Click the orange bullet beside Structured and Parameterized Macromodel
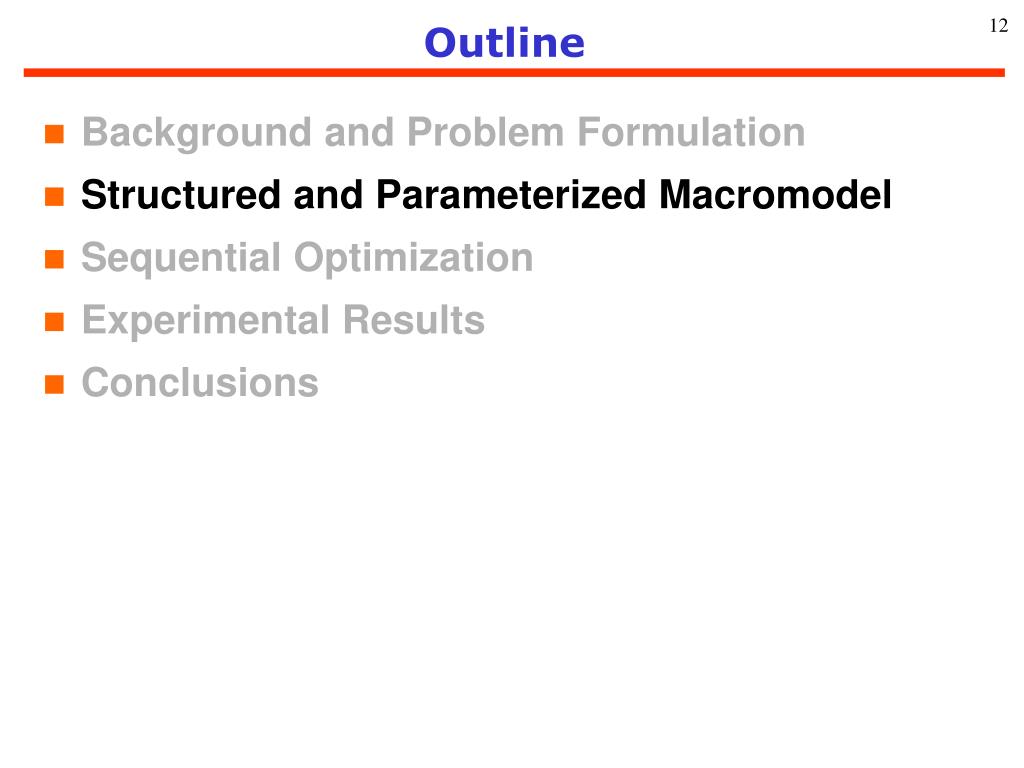 (54, 197)
